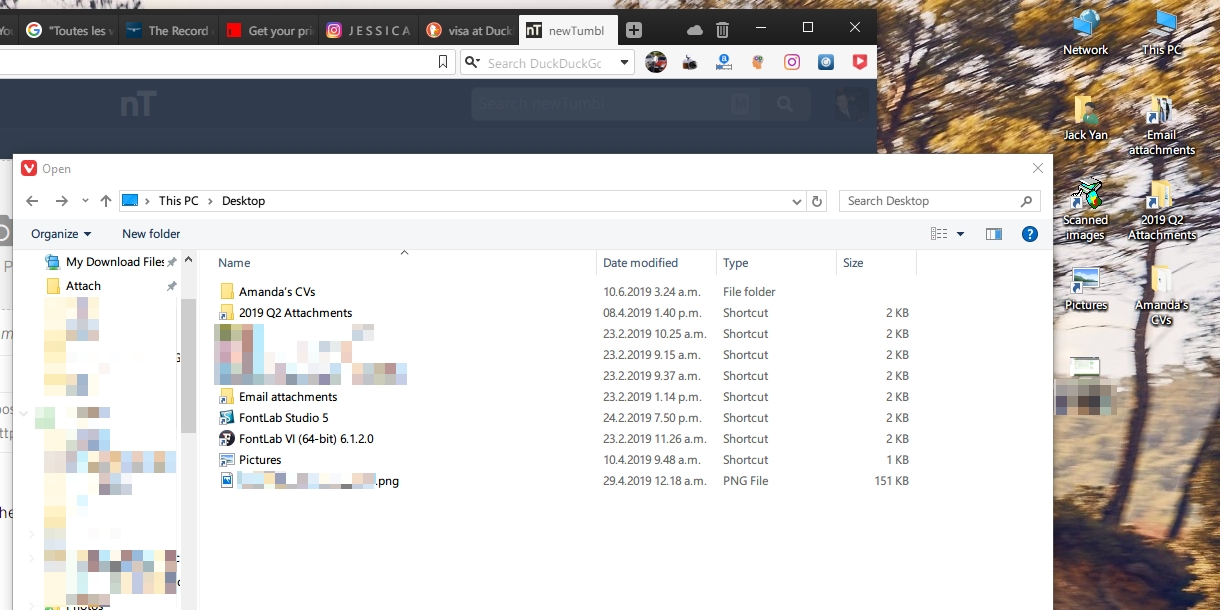Click the blue circular extension icon
The width and height of the screenshot is (1220, 610).
tap(826, 62)
